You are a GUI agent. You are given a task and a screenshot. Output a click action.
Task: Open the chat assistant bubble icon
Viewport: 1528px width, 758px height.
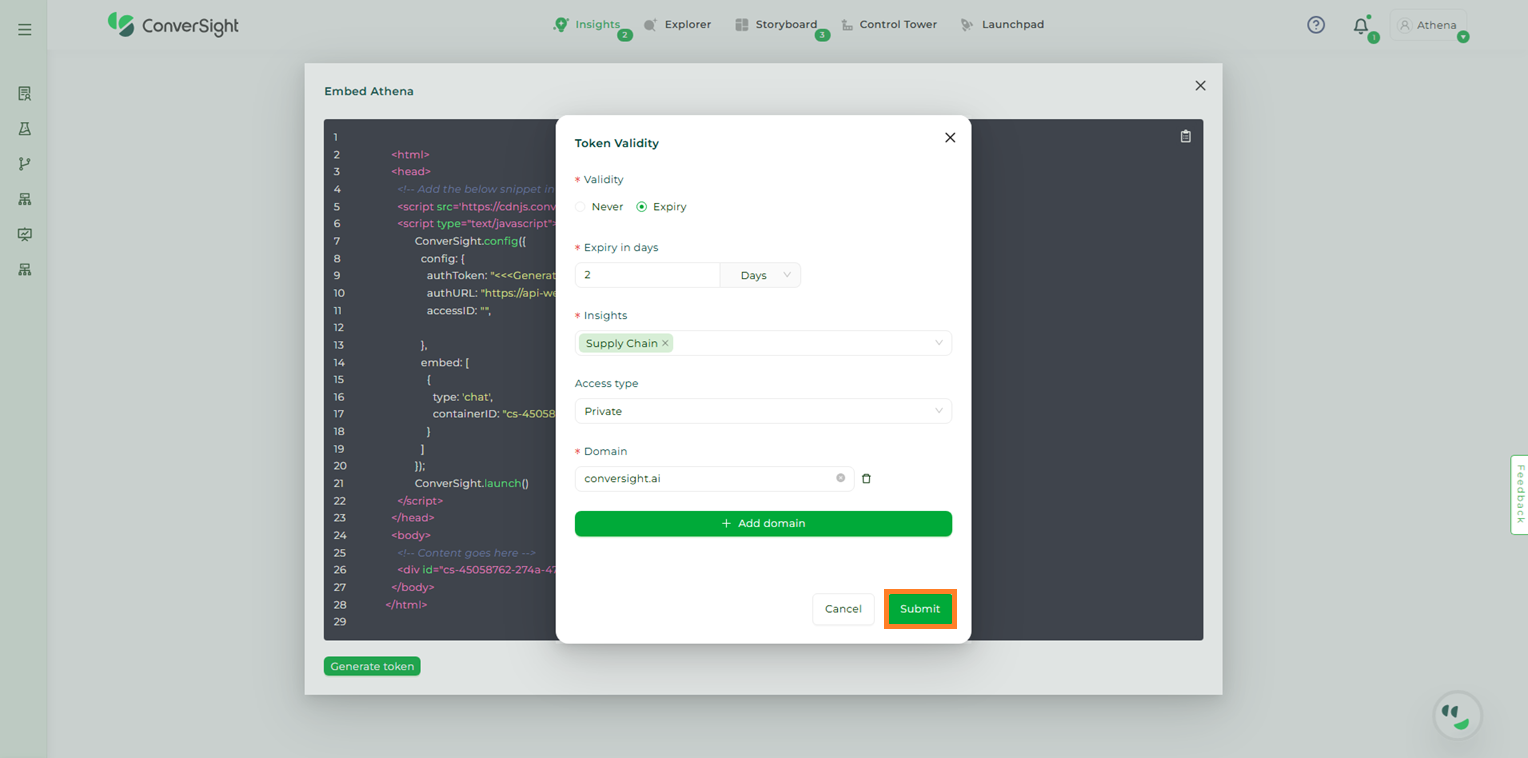click(1457, 715)
